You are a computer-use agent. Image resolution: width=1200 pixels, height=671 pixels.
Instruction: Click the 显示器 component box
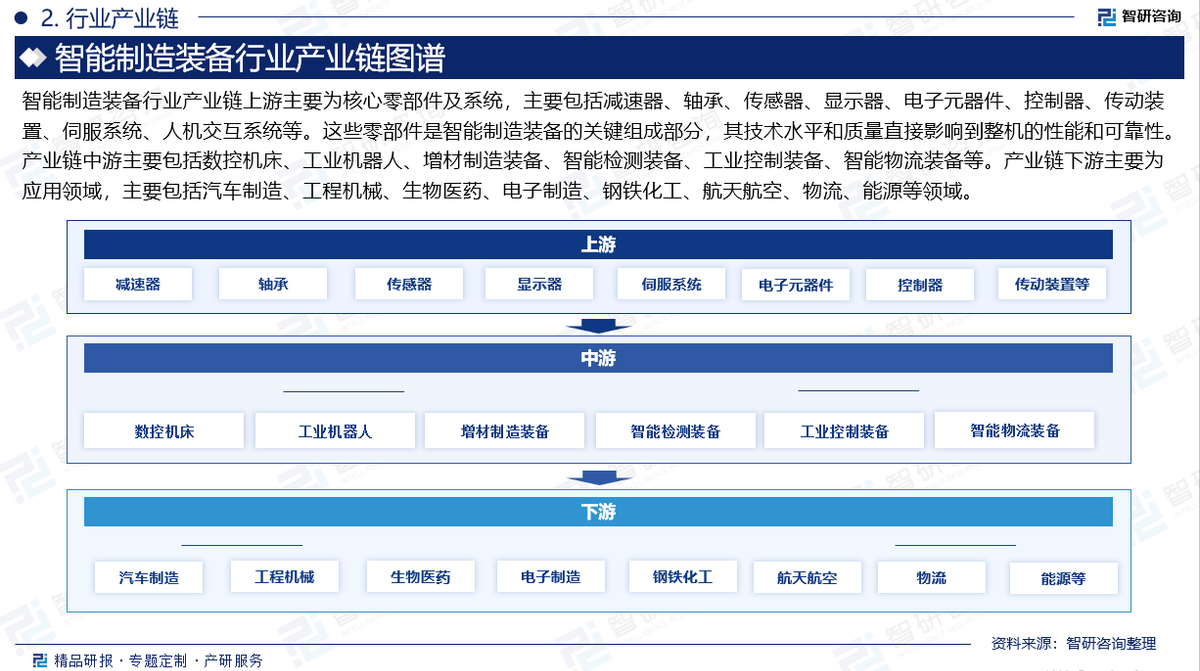click(539, 283)
